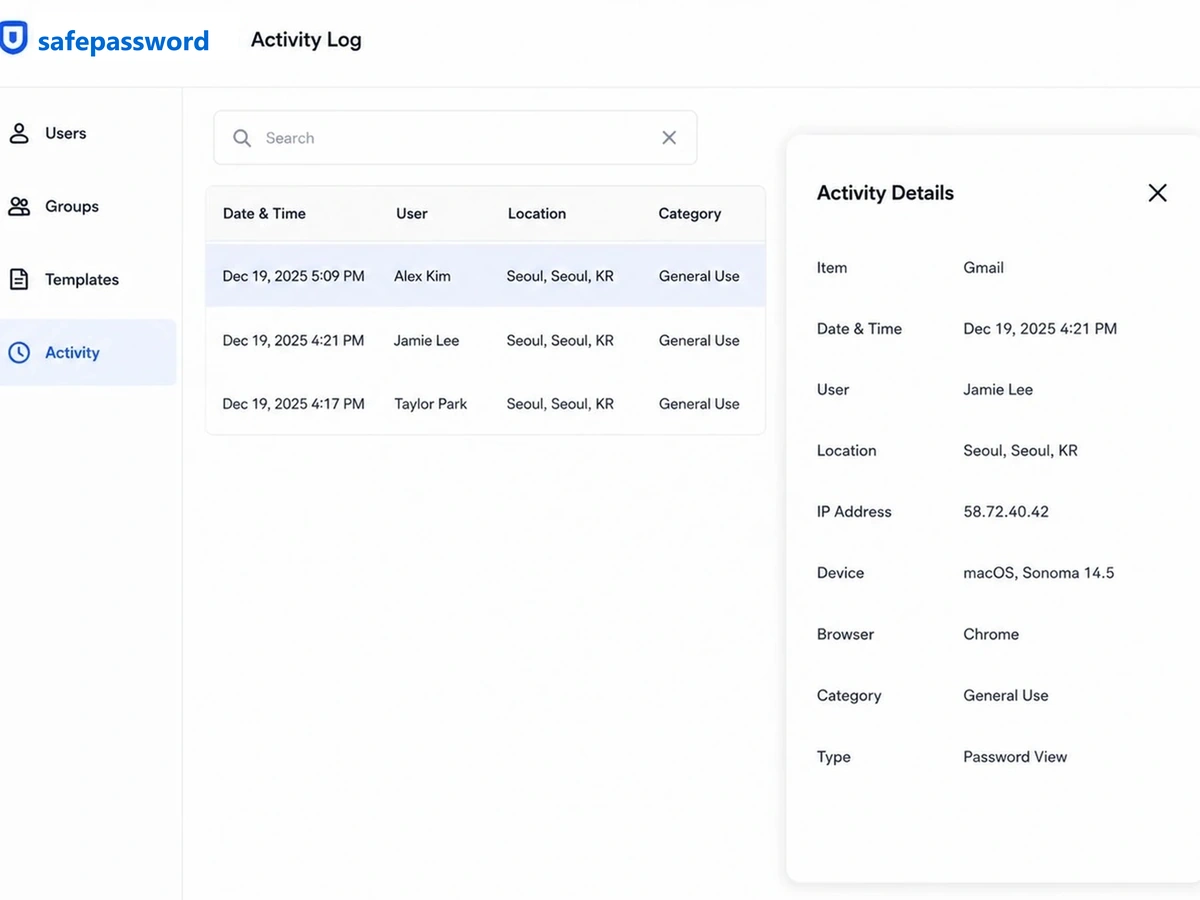Open the Activity section label
The image size is (1200, 900).
click(x=72, y=353)
